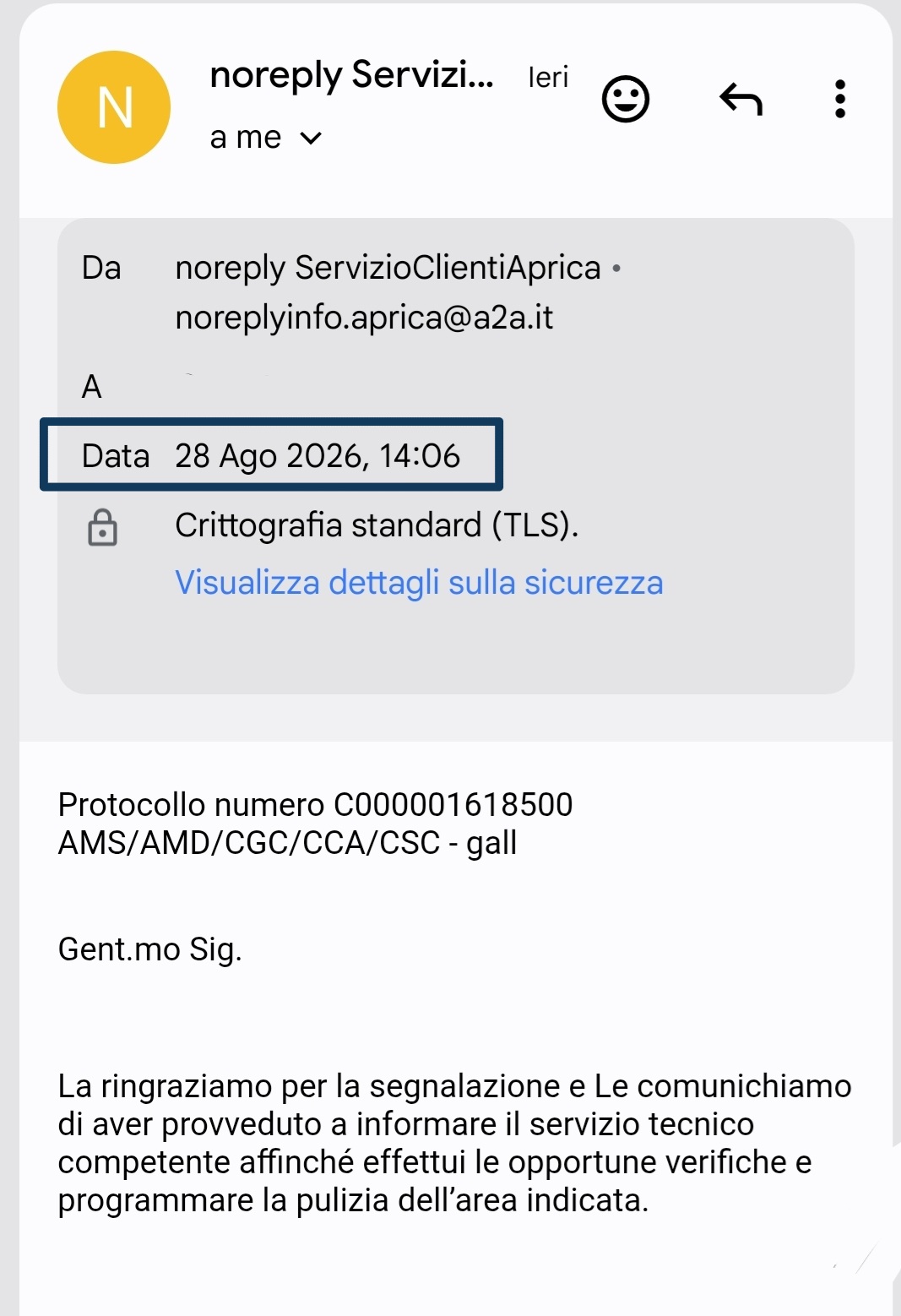Screen dimensions: 901x1316
Task: Open the emoji reaction picker
Action: (x=625, y=100)
